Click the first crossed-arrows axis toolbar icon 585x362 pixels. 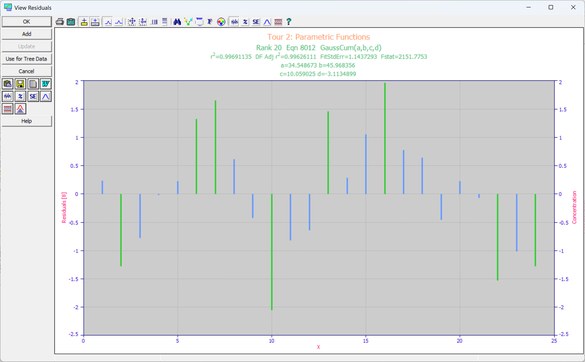tap(131, 22)
